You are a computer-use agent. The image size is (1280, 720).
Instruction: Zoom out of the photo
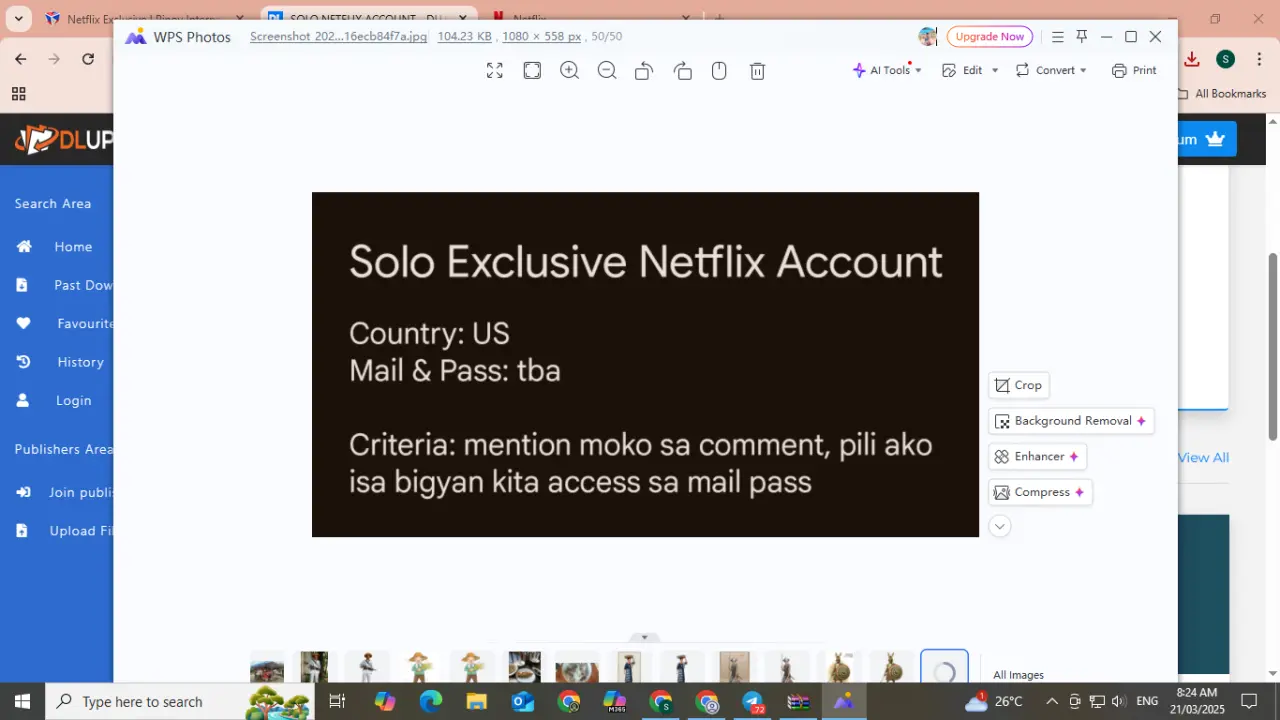point(607,70)
